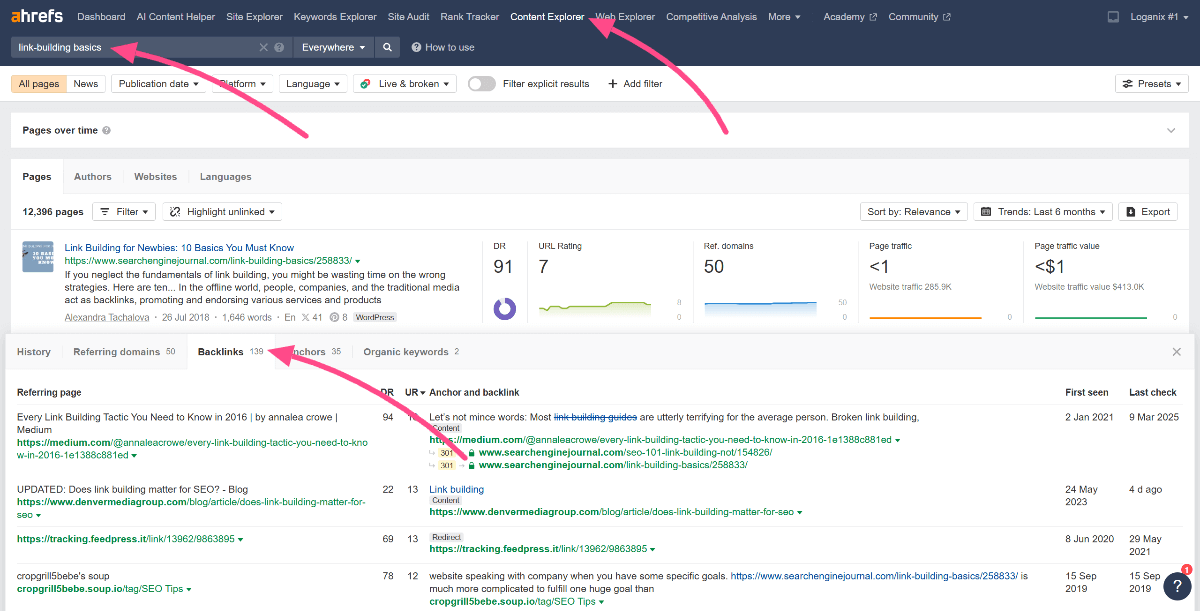Open the Filter dropdown beside 12,396 pages
1200x611 pixels.
coord(124,212)
